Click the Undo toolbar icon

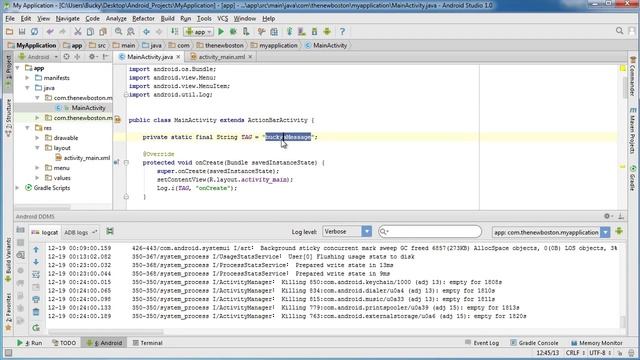point(50,31)
